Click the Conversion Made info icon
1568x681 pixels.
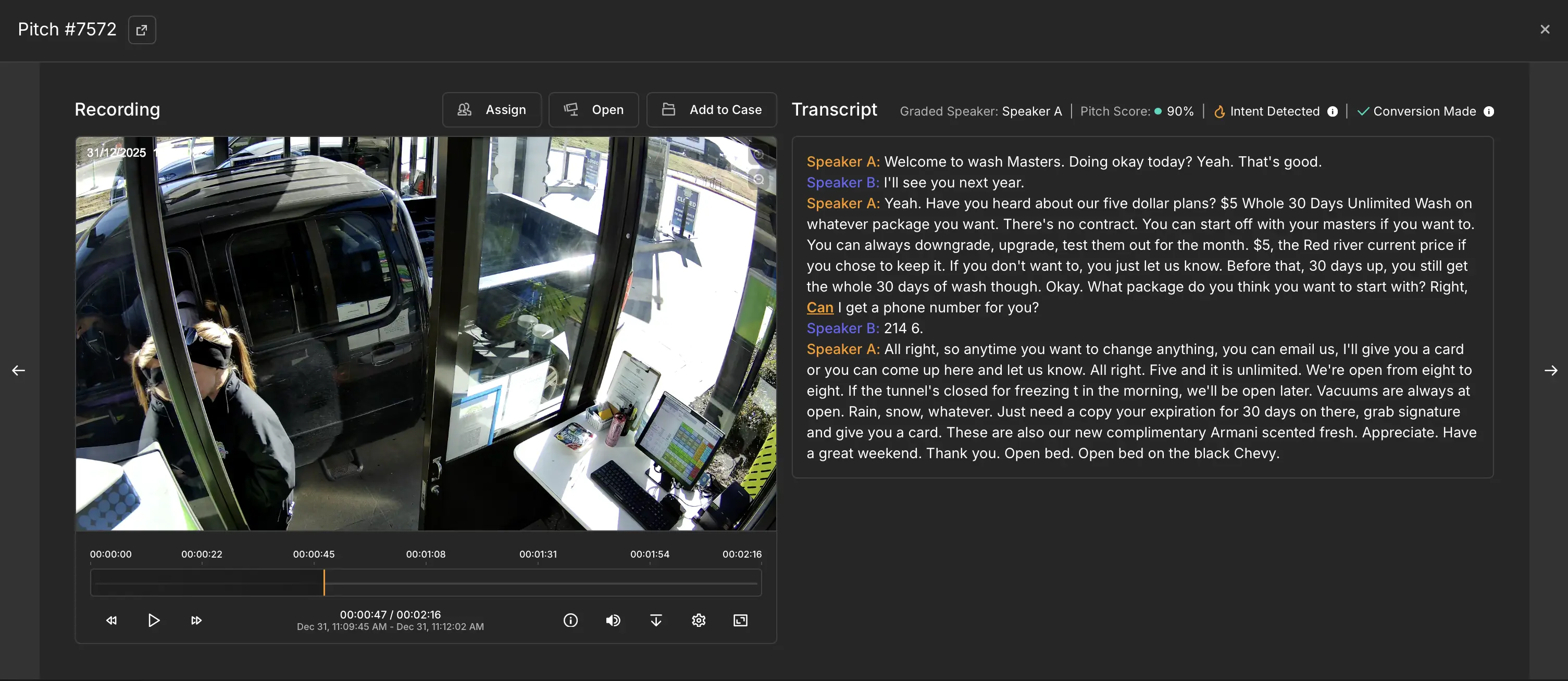click(x=1489, y=111)
